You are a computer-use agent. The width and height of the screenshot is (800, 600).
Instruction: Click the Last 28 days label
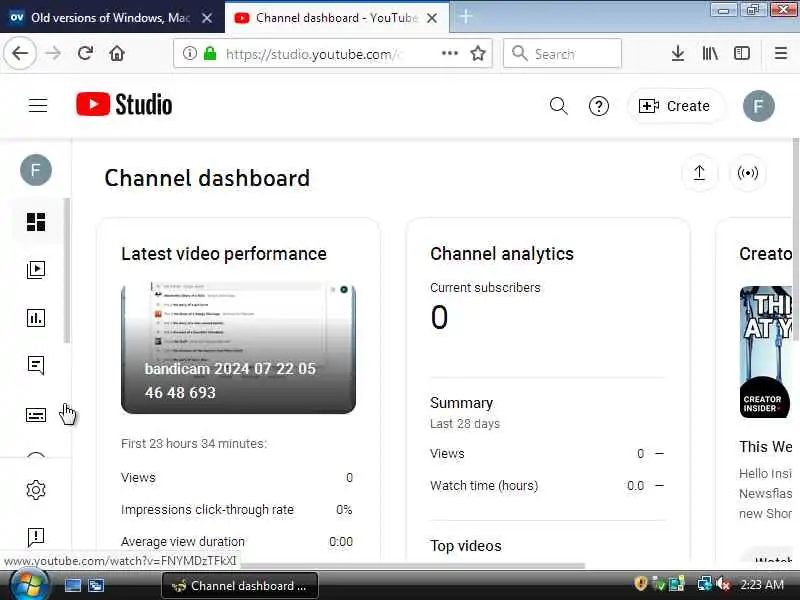coord(465,423)
